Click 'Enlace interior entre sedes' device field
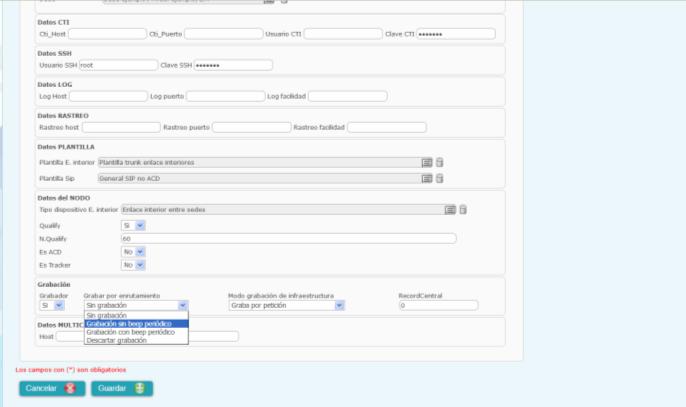Screen dimensions: 686x407 282,210
